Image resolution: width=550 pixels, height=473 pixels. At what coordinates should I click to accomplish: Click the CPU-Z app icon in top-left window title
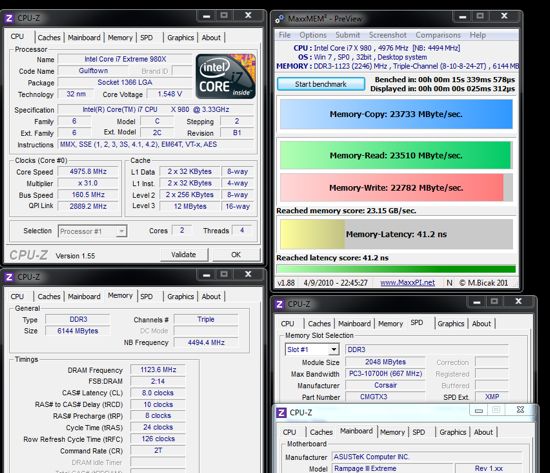point(9,18)
